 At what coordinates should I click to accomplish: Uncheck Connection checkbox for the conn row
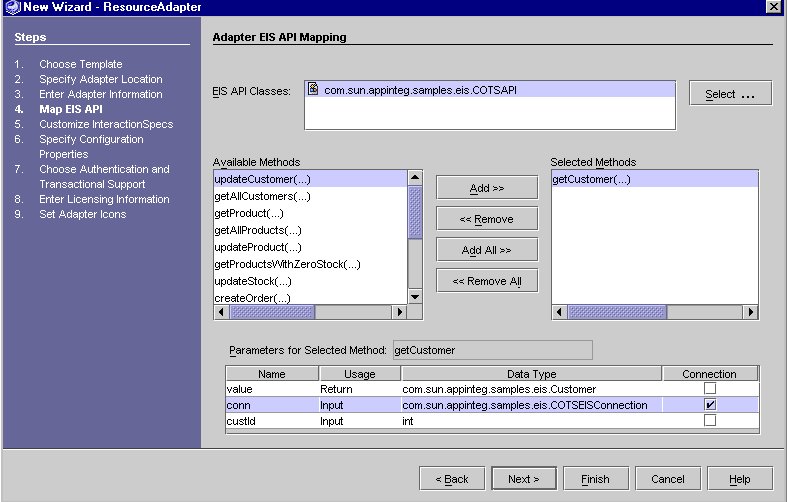710,405
